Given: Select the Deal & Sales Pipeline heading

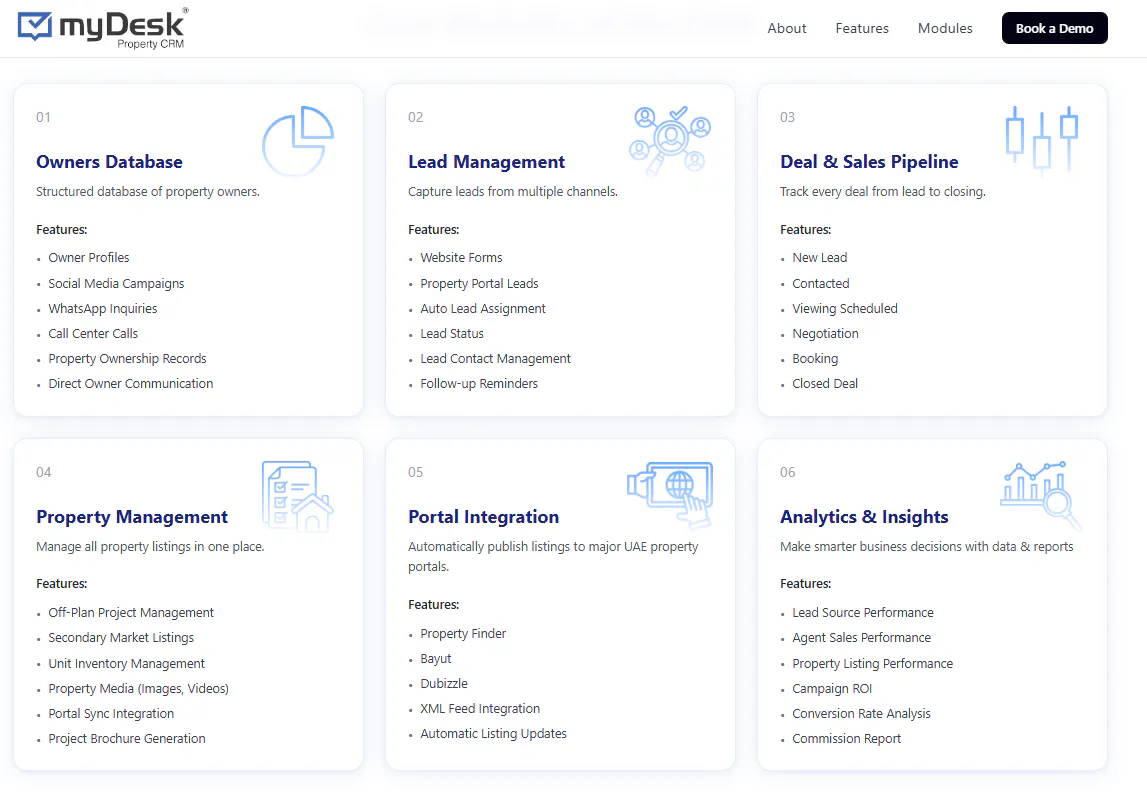Looking at the screenshot, I should tap(869, 162).
